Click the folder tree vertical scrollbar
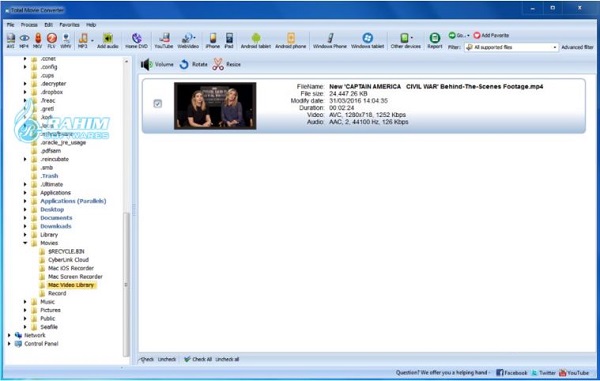The width and height of the screenshot is (600, 381). point(126,285)
